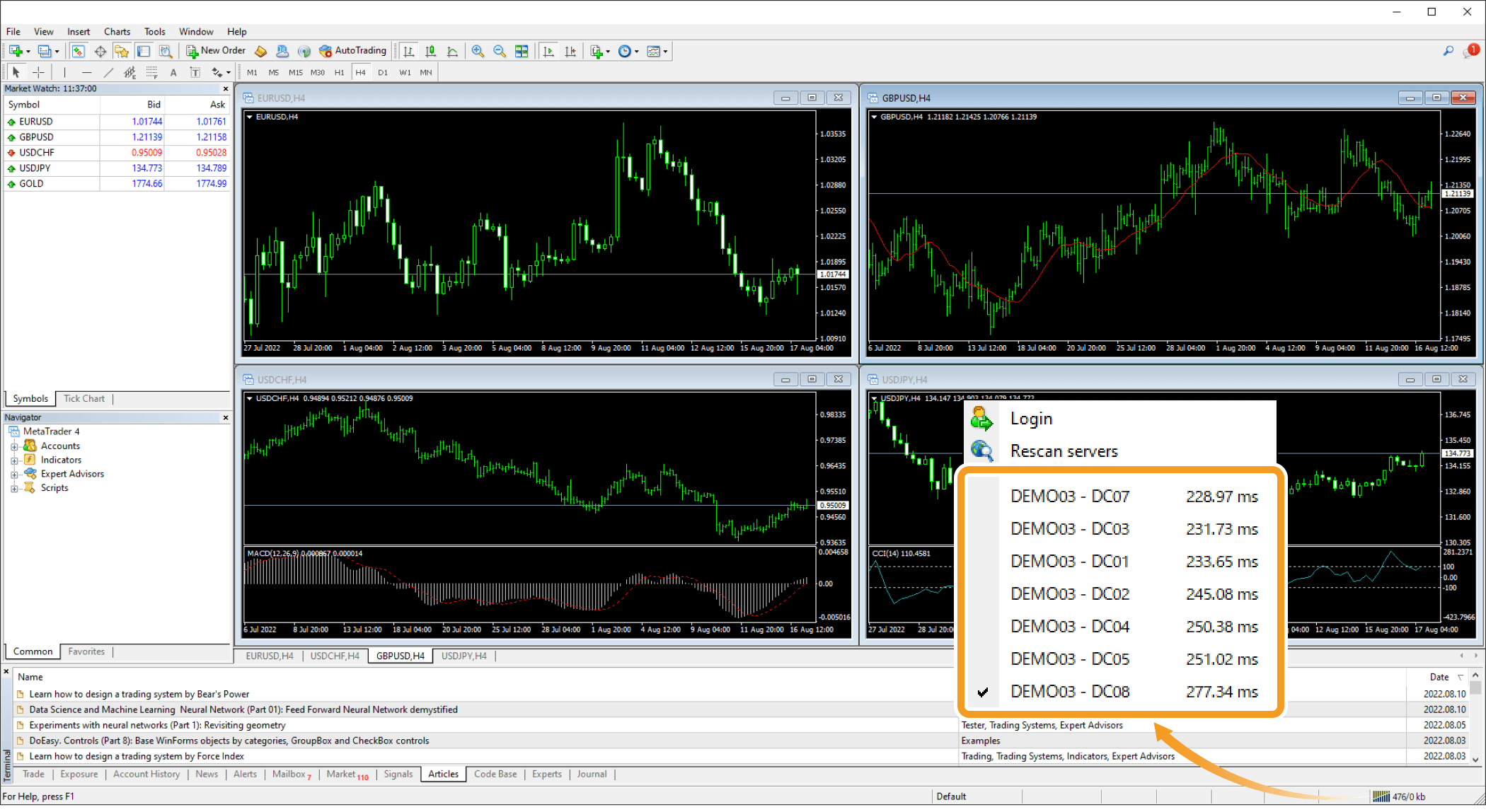This screenshot has height=812, width=1486.
Task: Expand the Accounts node in Navigator
Action: click(x=14, y=446)
